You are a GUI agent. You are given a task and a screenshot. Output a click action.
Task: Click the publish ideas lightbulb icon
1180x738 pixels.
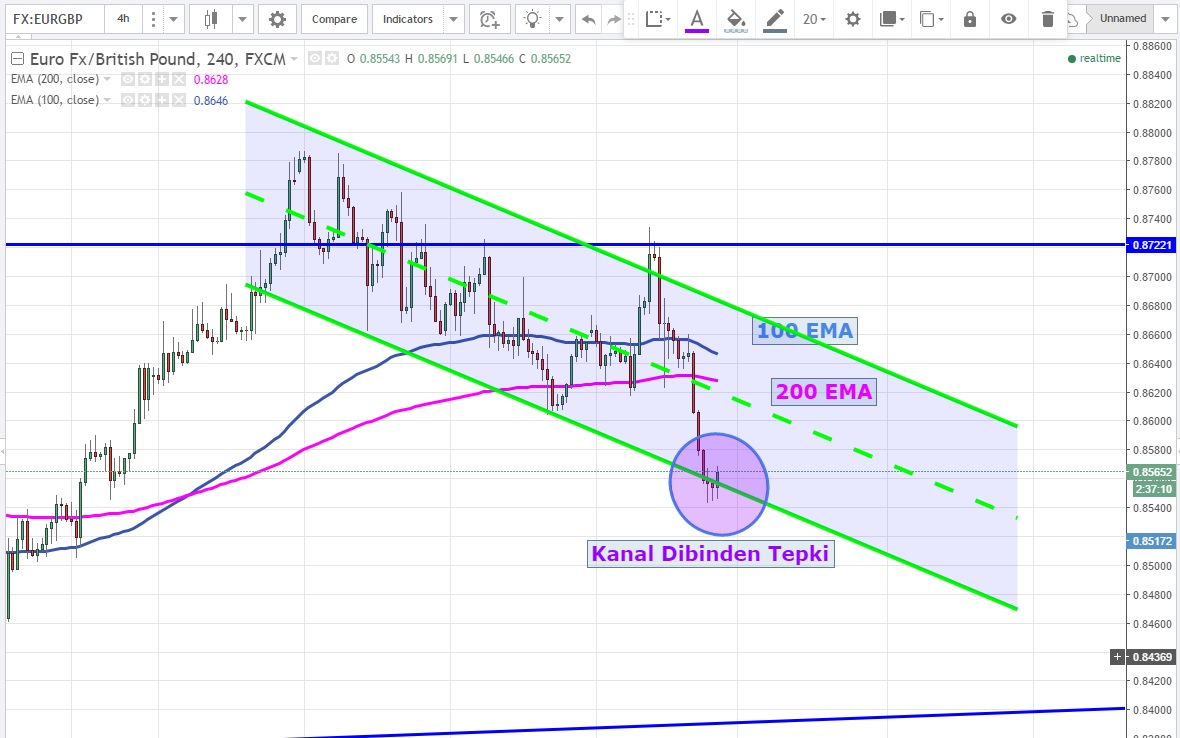click(x=534, y=19)
